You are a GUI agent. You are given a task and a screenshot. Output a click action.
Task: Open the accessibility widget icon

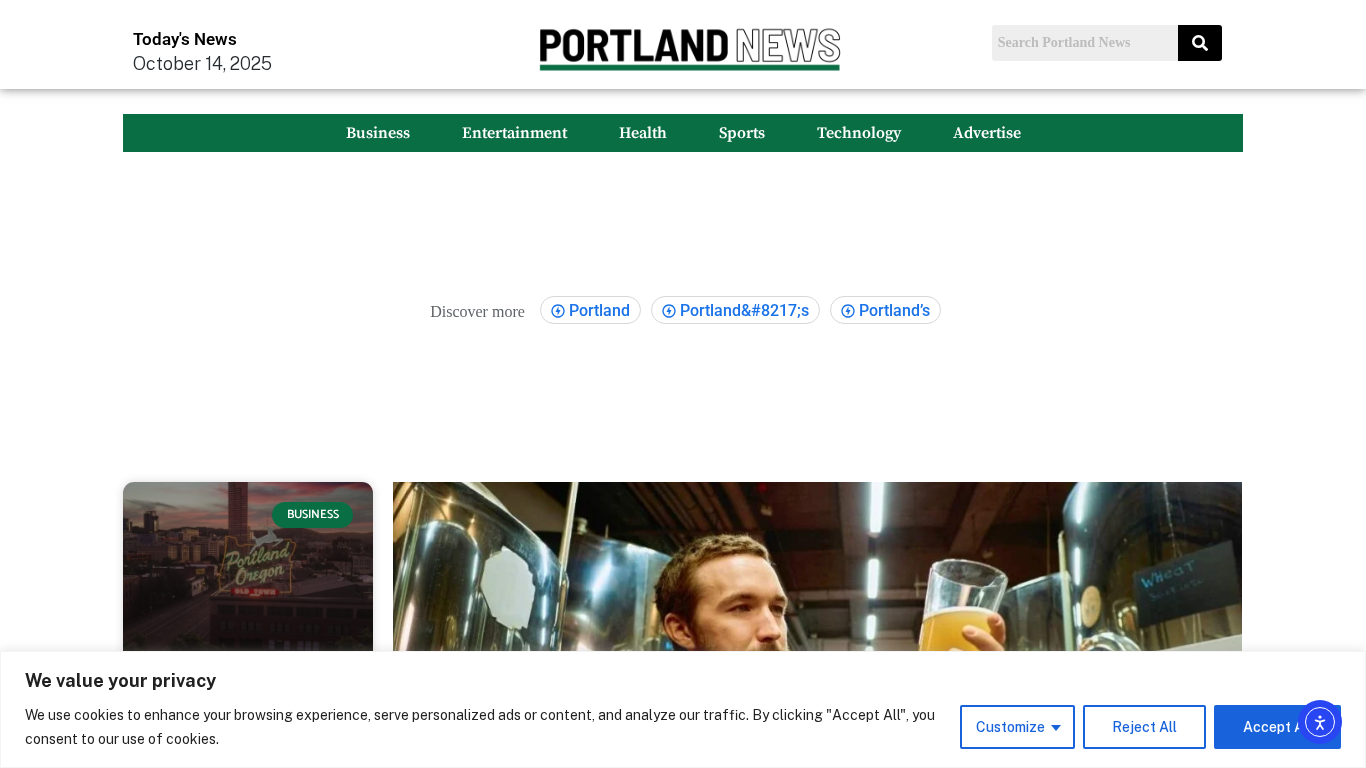[x=1320, y=721]
